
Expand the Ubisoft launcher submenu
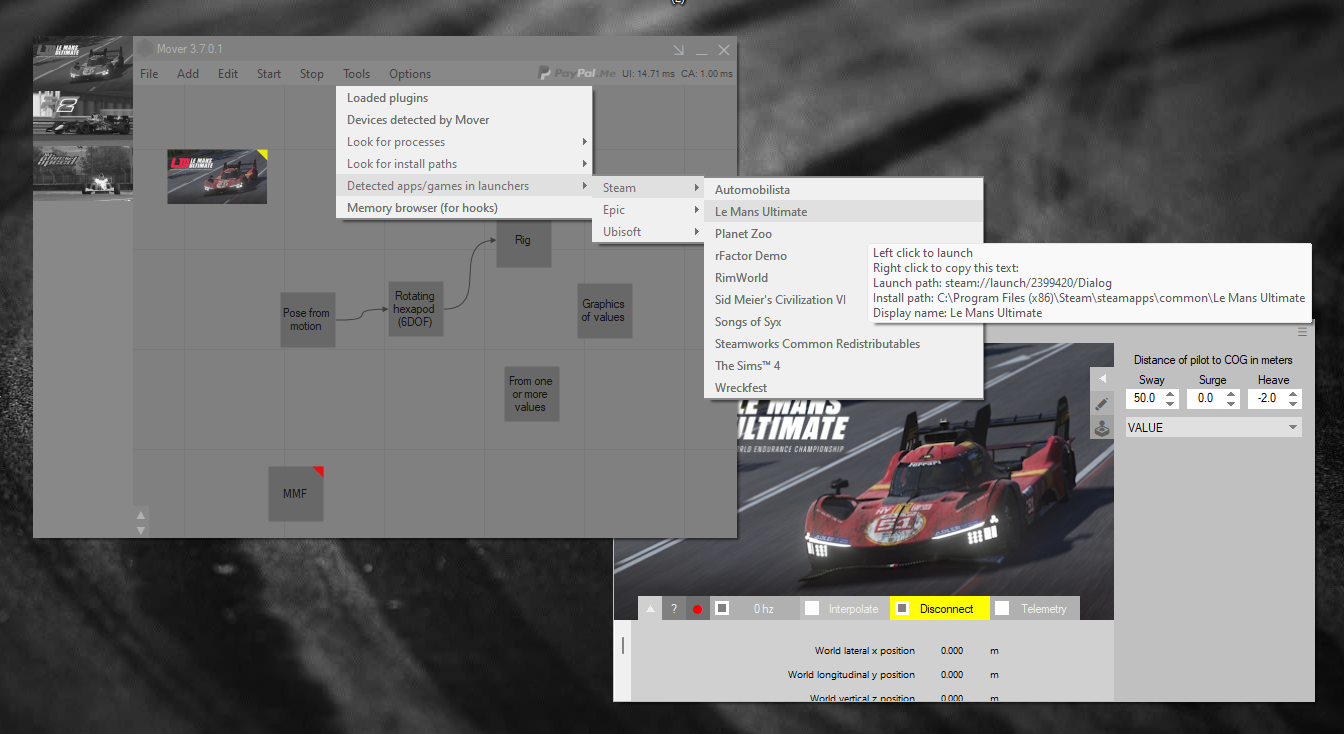click(648, 232)
